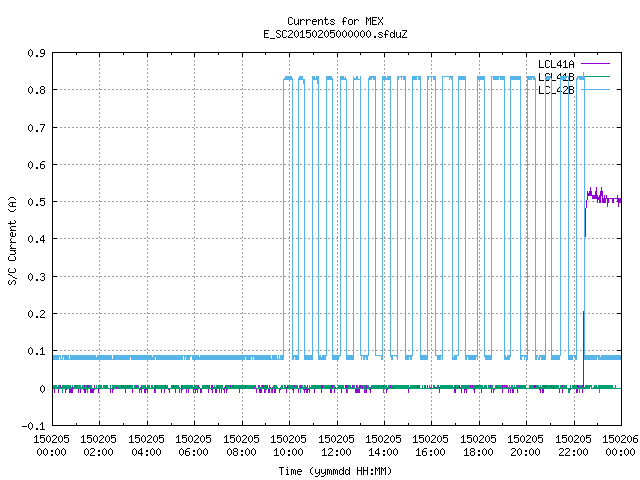640x480 pixels.
Task: Click the purple LCL41A trace near 0.5 A
Action: [604, 199]
